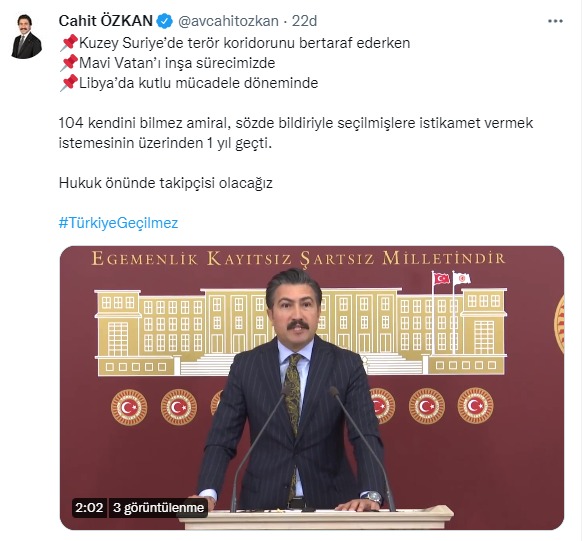Click the 2:02 video duration badge

coord(89,508)
